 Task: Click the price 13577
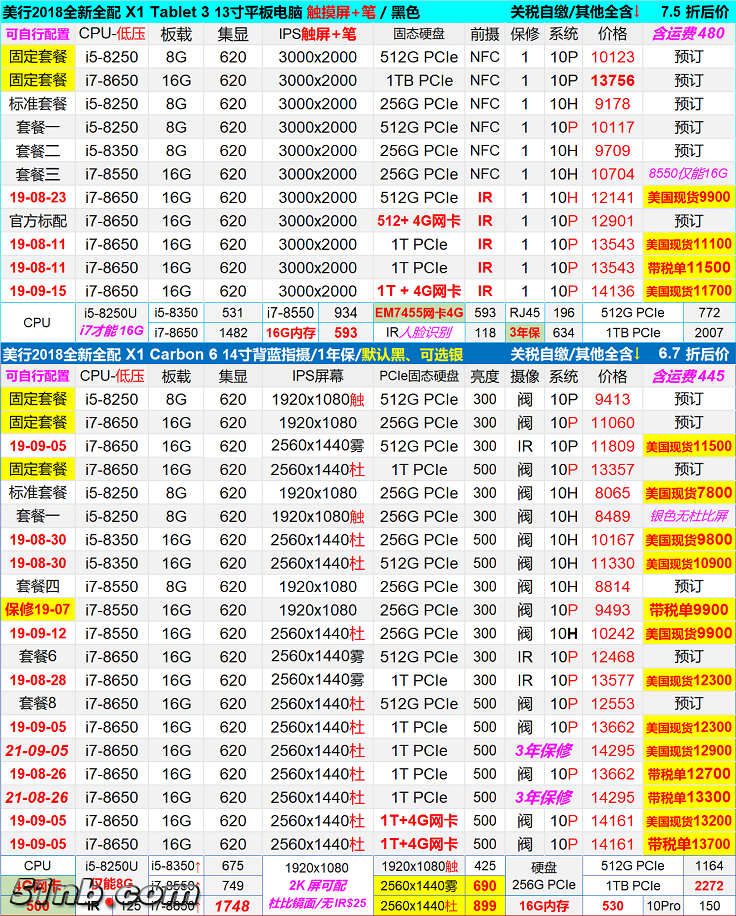tap(612, 680)
